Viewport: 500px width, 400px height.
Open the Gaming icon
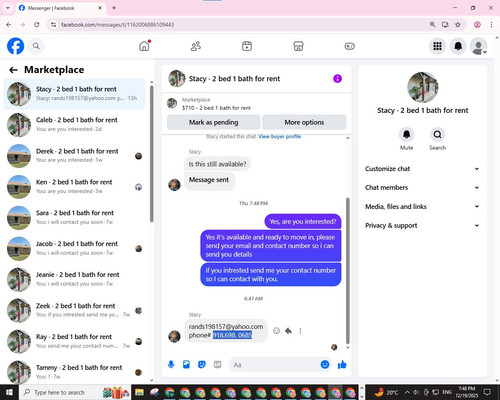tap(349, 46)
